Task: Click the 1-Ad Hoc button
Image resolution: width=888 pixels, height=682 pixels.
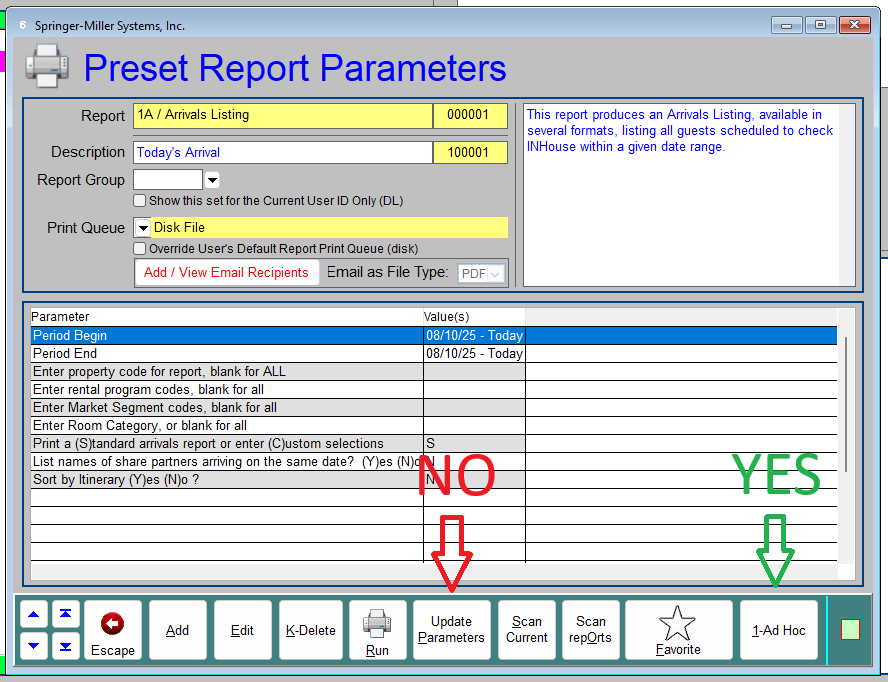Action: [x=778, y=630]
